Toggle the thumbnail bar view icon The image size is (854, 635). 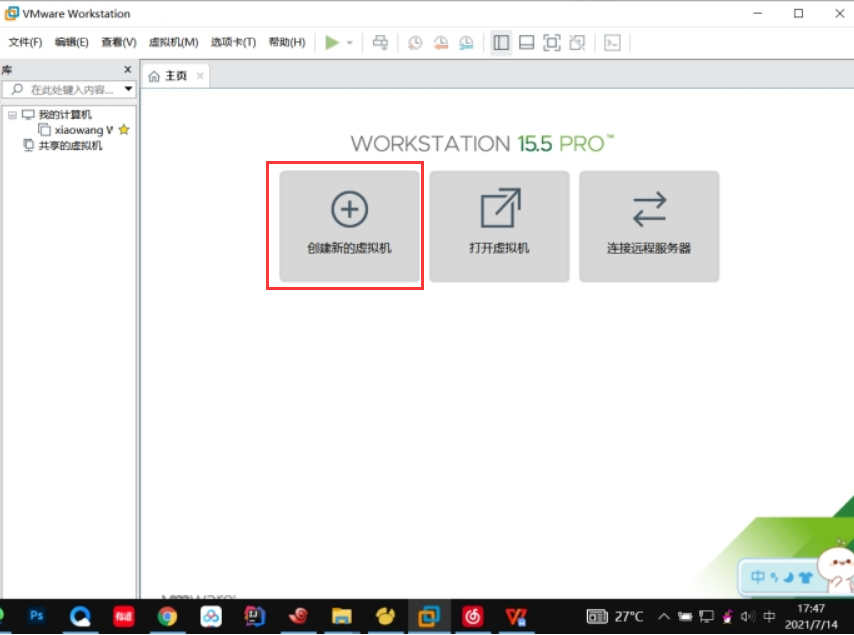coord(526,42)
